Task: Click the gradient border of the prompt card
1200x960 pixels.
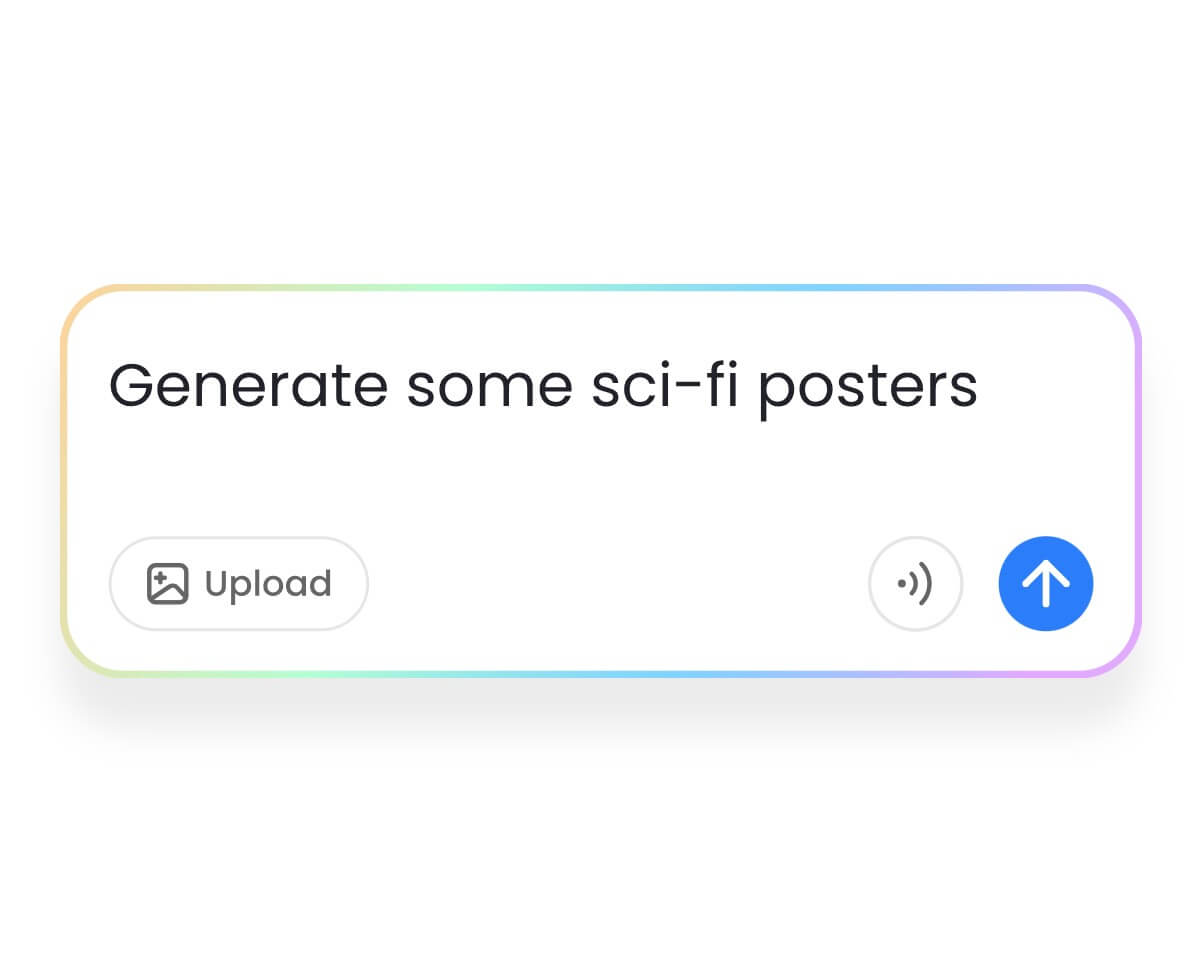Action: pyautogui.click(x=600, y=287)
